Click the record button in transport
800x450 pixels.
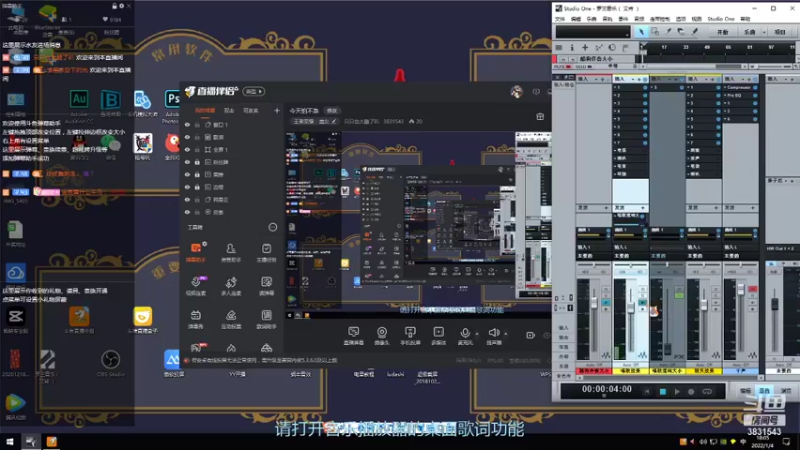coord(691,392)
